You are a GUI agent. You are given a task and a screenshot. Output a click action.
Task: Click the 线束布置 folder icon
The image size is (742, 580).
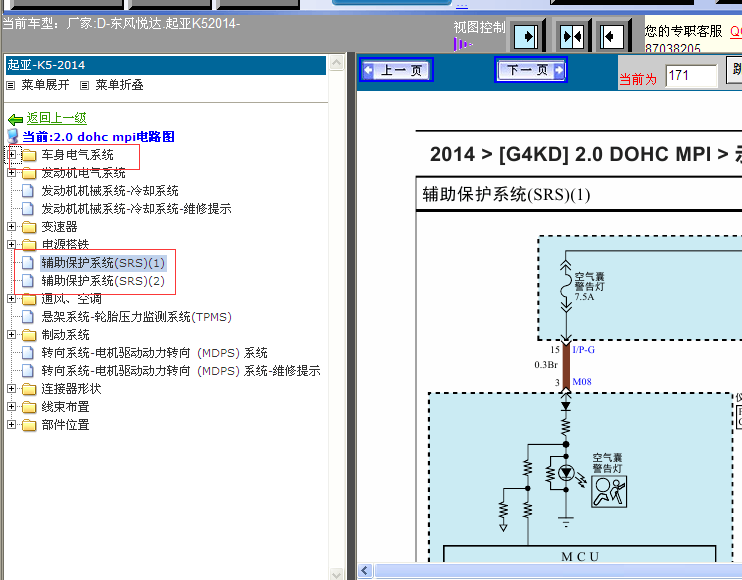[29, 407]
